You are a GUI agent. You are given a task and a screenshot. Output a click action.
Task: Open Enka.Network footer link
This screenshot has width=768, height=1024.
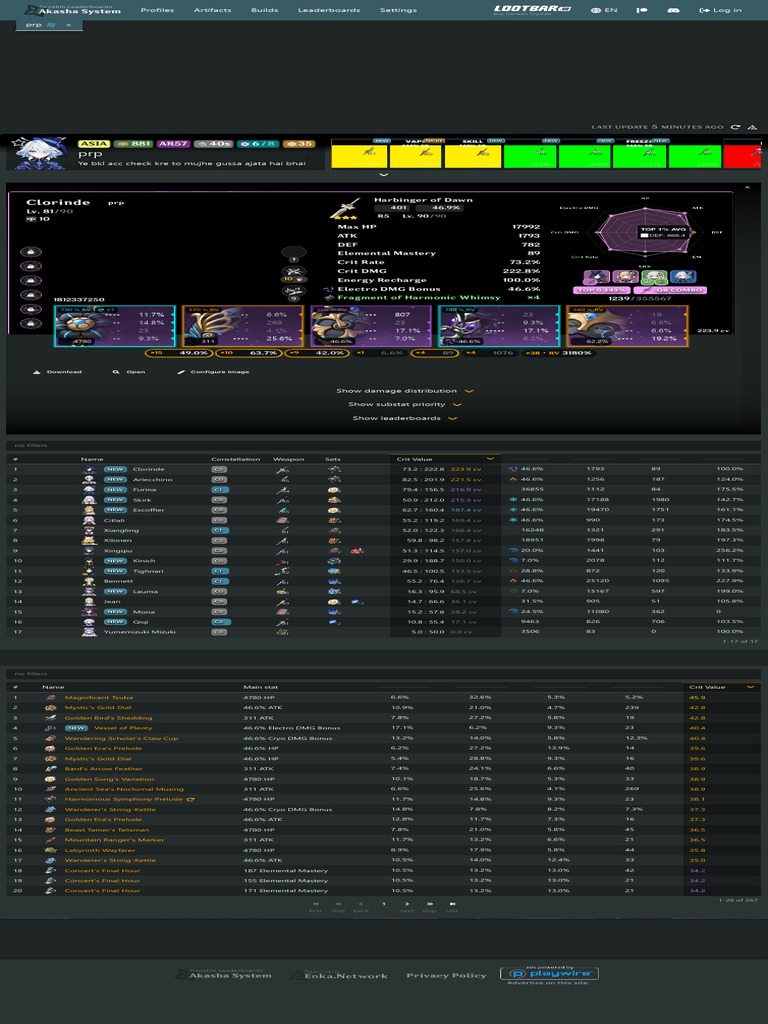[339, 974]
